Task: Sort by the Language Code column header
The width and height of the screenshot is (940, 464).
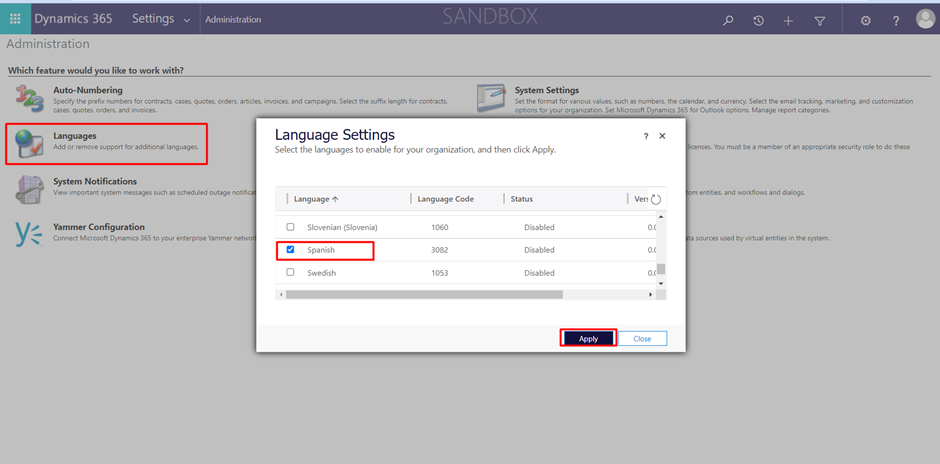Action: pyautogui.click(x=445, y=199)
